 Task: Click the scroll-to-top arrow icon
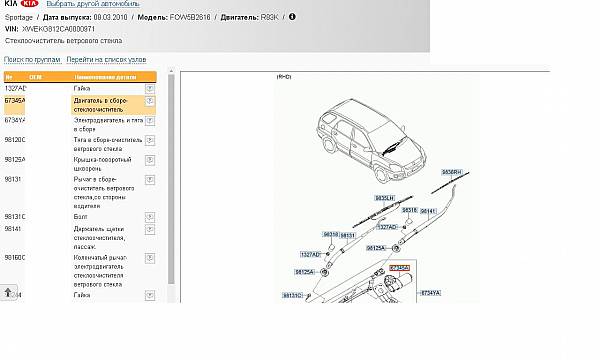[8, 293]
